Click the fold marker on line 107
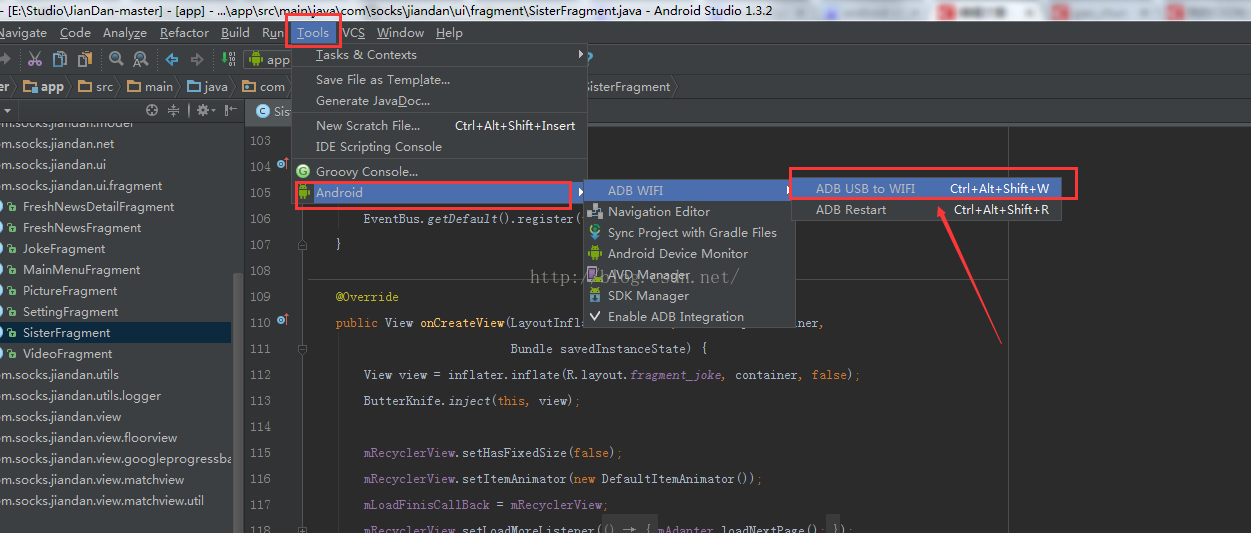Viewport: 1251px width, 533px height. 302,244
